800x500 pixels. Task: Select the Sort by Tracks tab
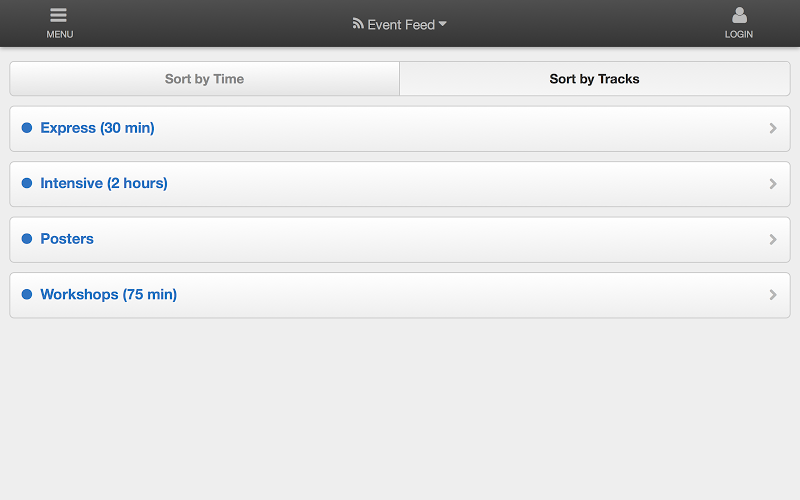595,79
